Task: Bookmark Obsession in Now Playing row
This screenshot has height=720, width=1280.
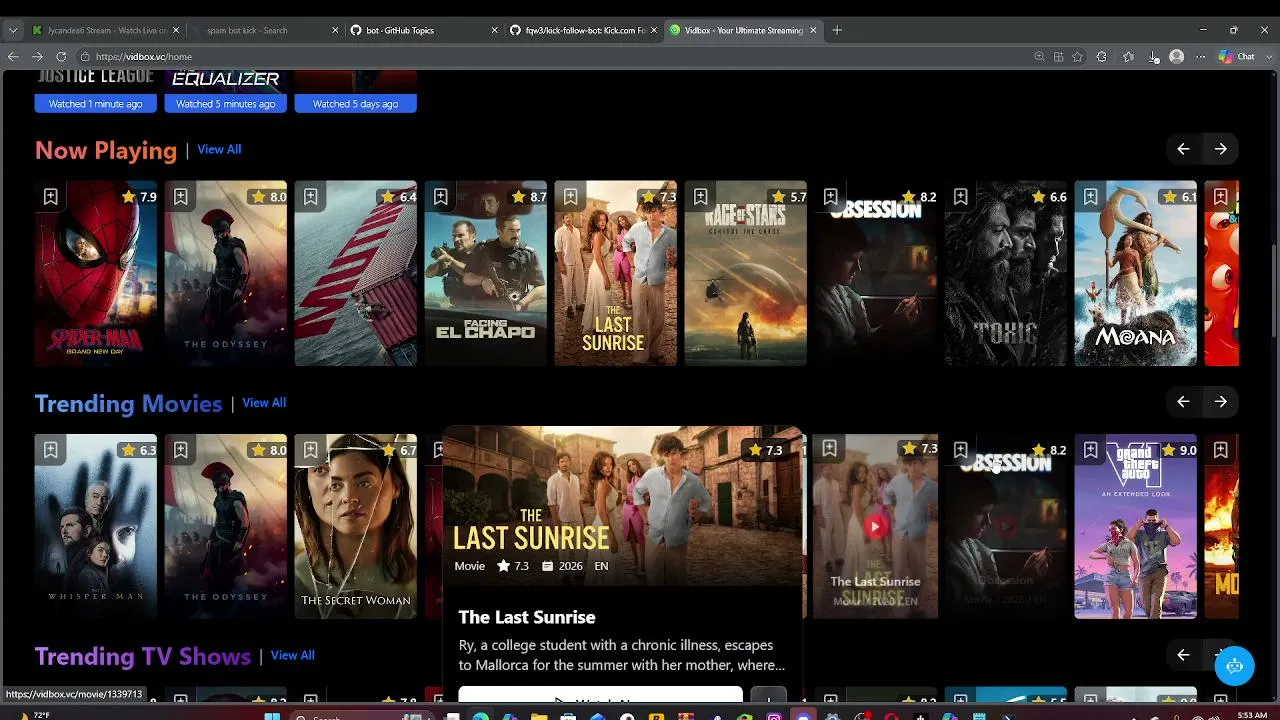Action: [830, 197]
